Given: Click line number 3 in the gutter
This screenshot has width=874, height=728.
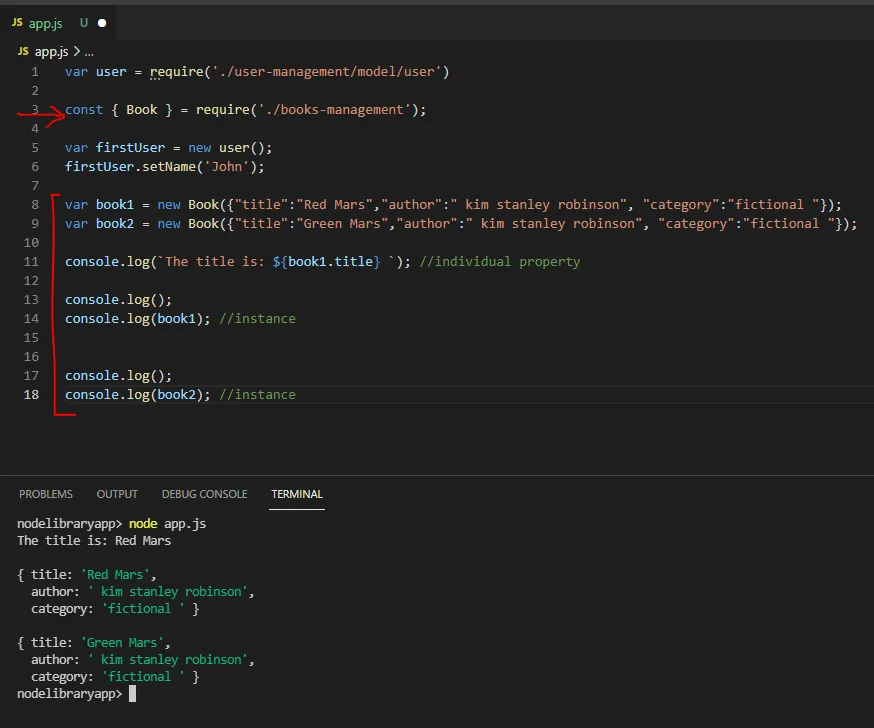Looking at the screenshot, I should 35,110.
